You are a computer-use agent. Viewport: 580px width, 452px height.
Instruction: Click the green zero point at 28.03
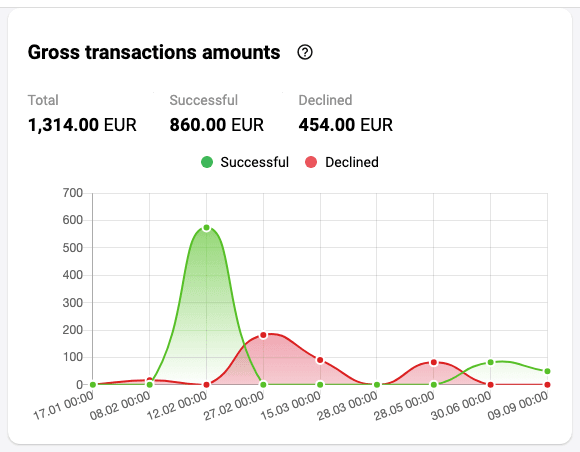[377, 385]
